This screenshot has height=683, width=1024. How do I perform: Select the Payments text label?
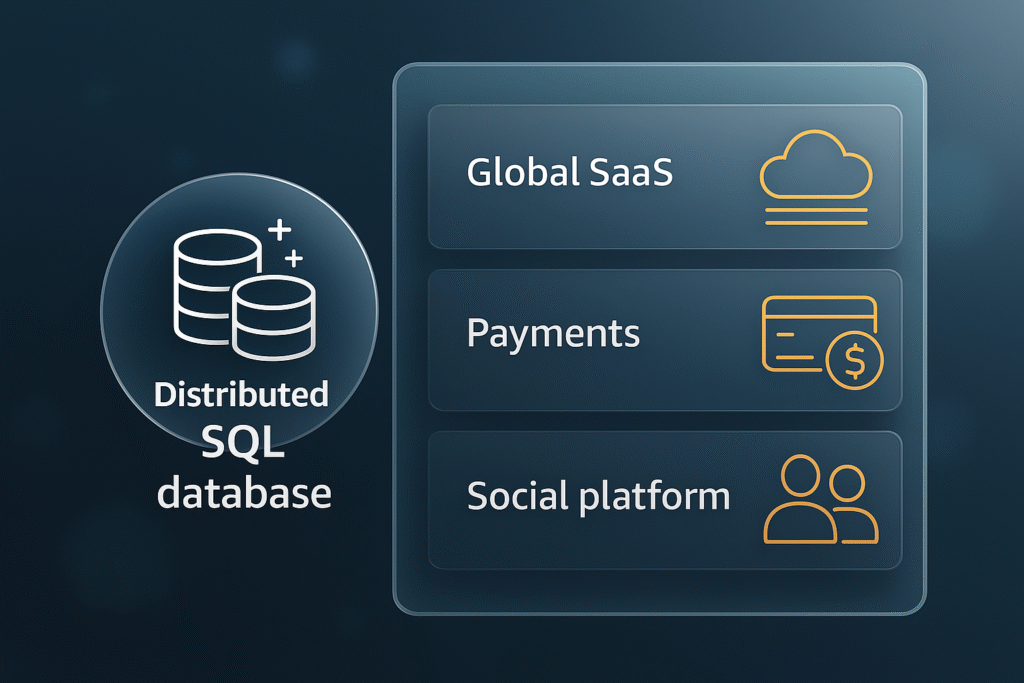[553, 333]
